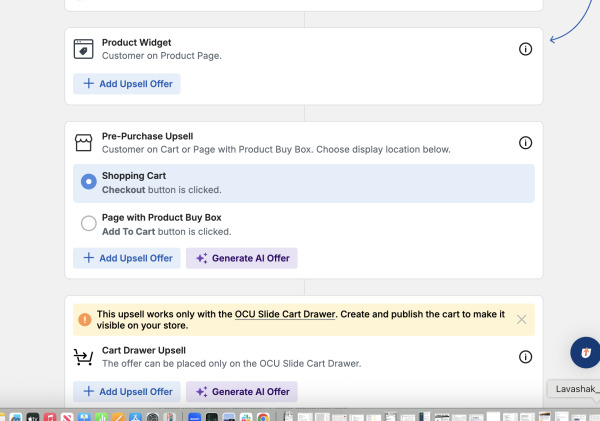The height and width of the screenshot is (421, 600).
Task: Click the Cart Drawer Upsell cart icon
Action: point(83,357)
